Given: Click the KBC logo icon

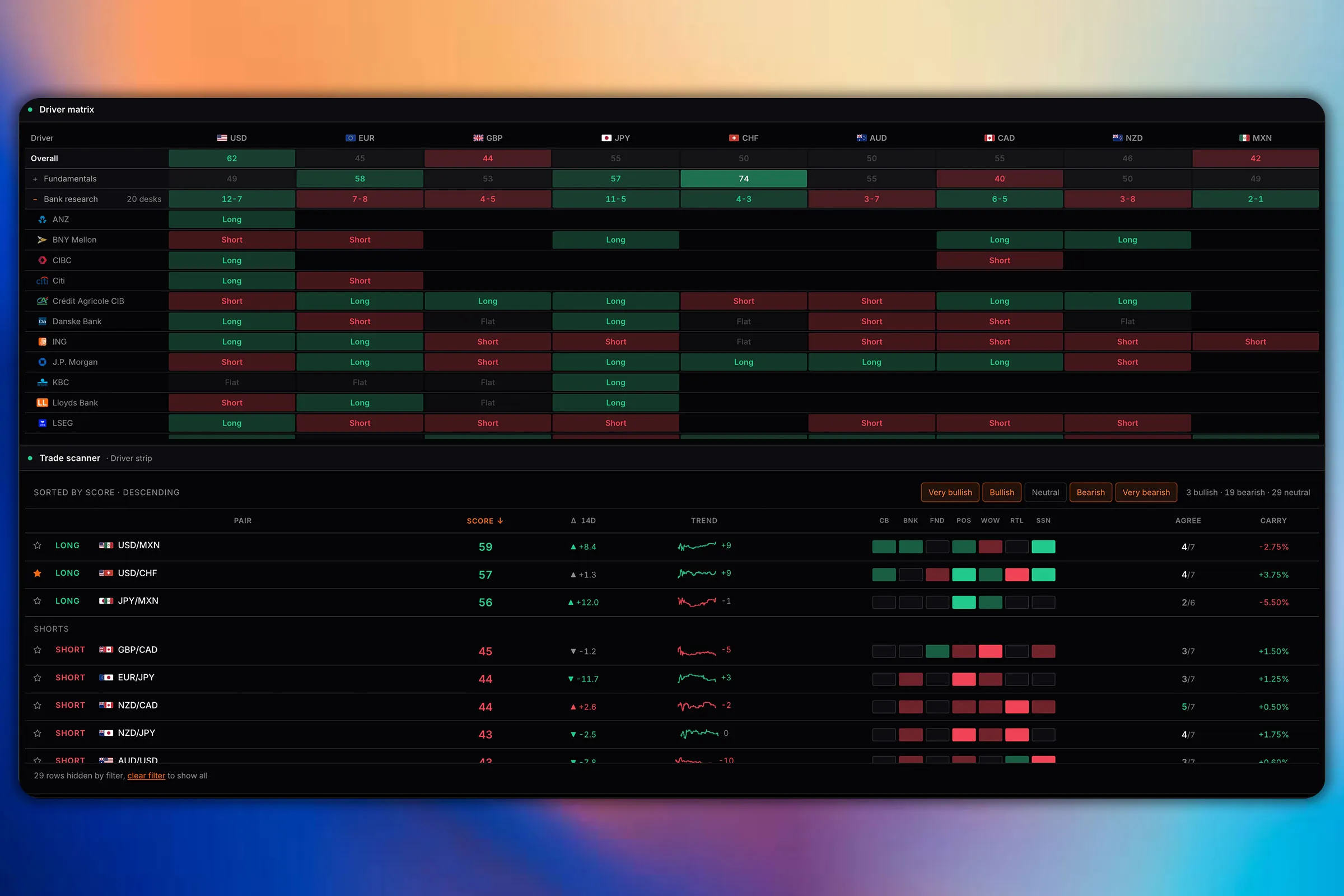Looking at the screenshot, I should (x=43, y=382).
